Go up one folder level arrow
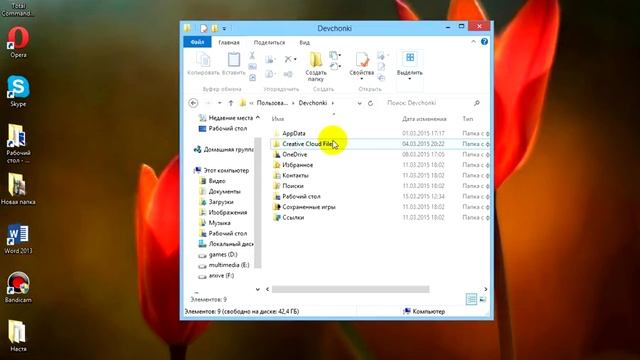The image size is (640, 360). pos(231,103)
